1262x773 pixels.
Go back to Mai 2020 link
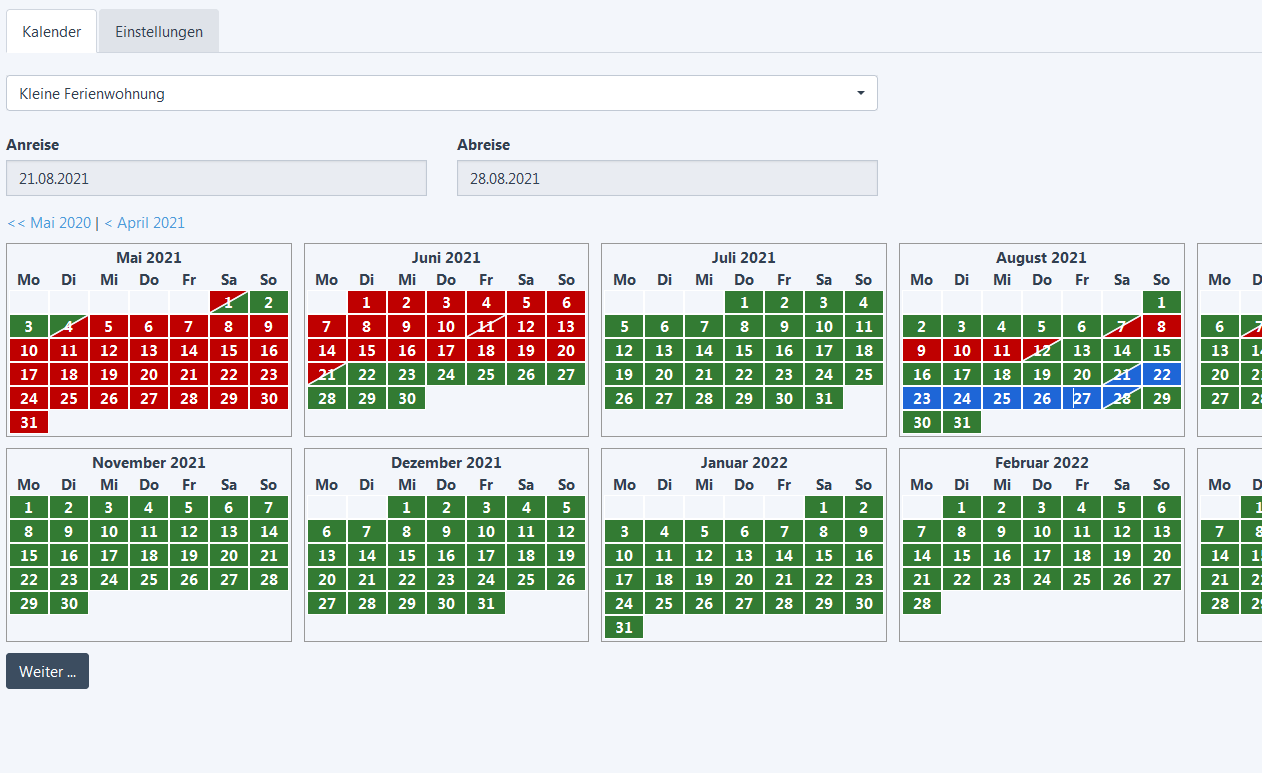point(49,223)
